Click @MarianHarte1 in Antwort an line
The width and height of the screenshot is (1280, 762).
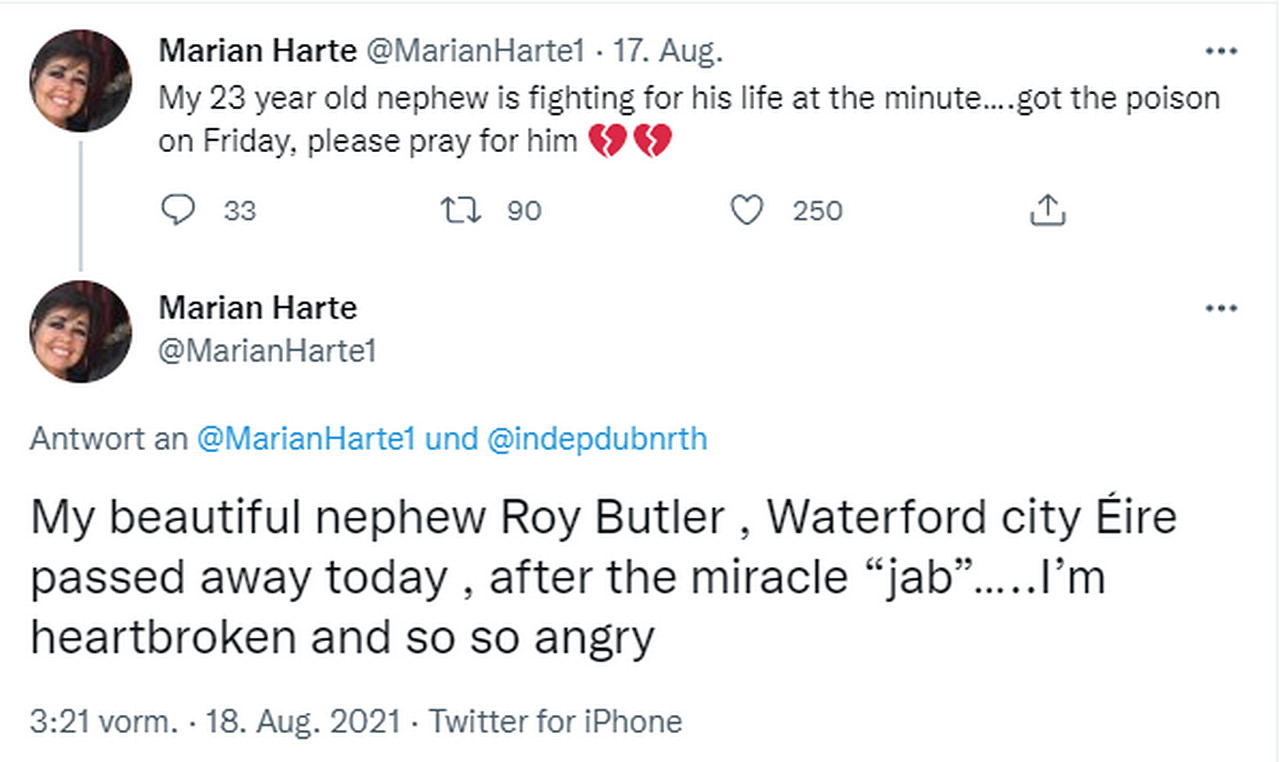tap(306, 440)
